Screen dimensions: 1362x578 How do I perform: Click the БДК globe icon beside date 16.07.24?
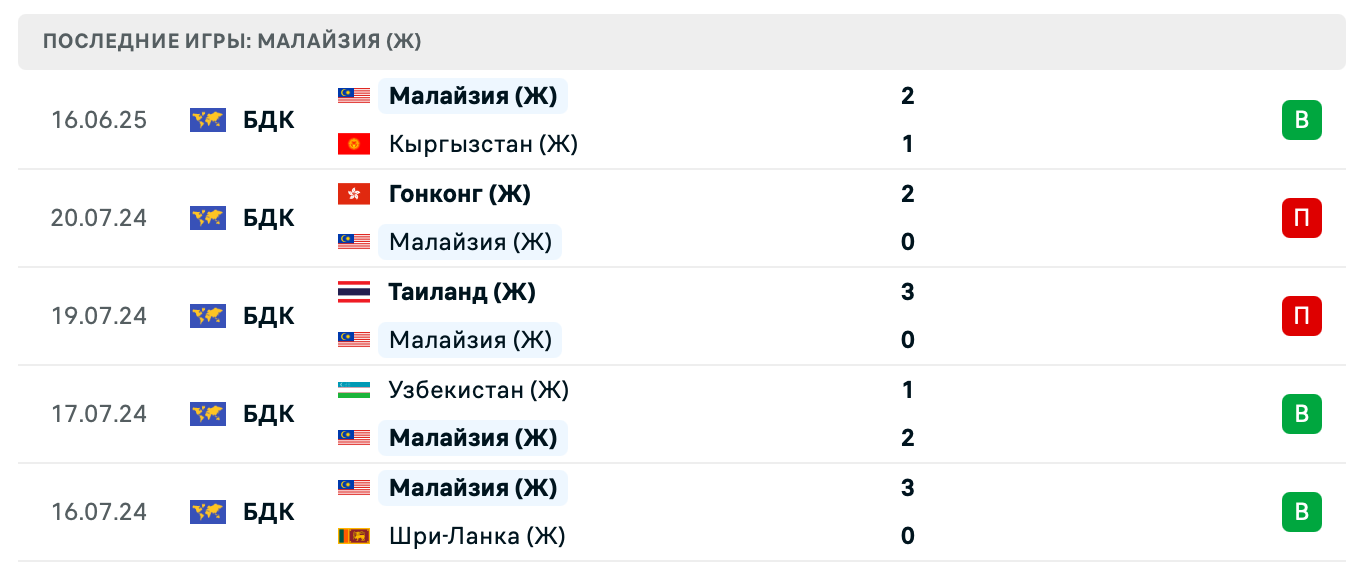(207, 512)
